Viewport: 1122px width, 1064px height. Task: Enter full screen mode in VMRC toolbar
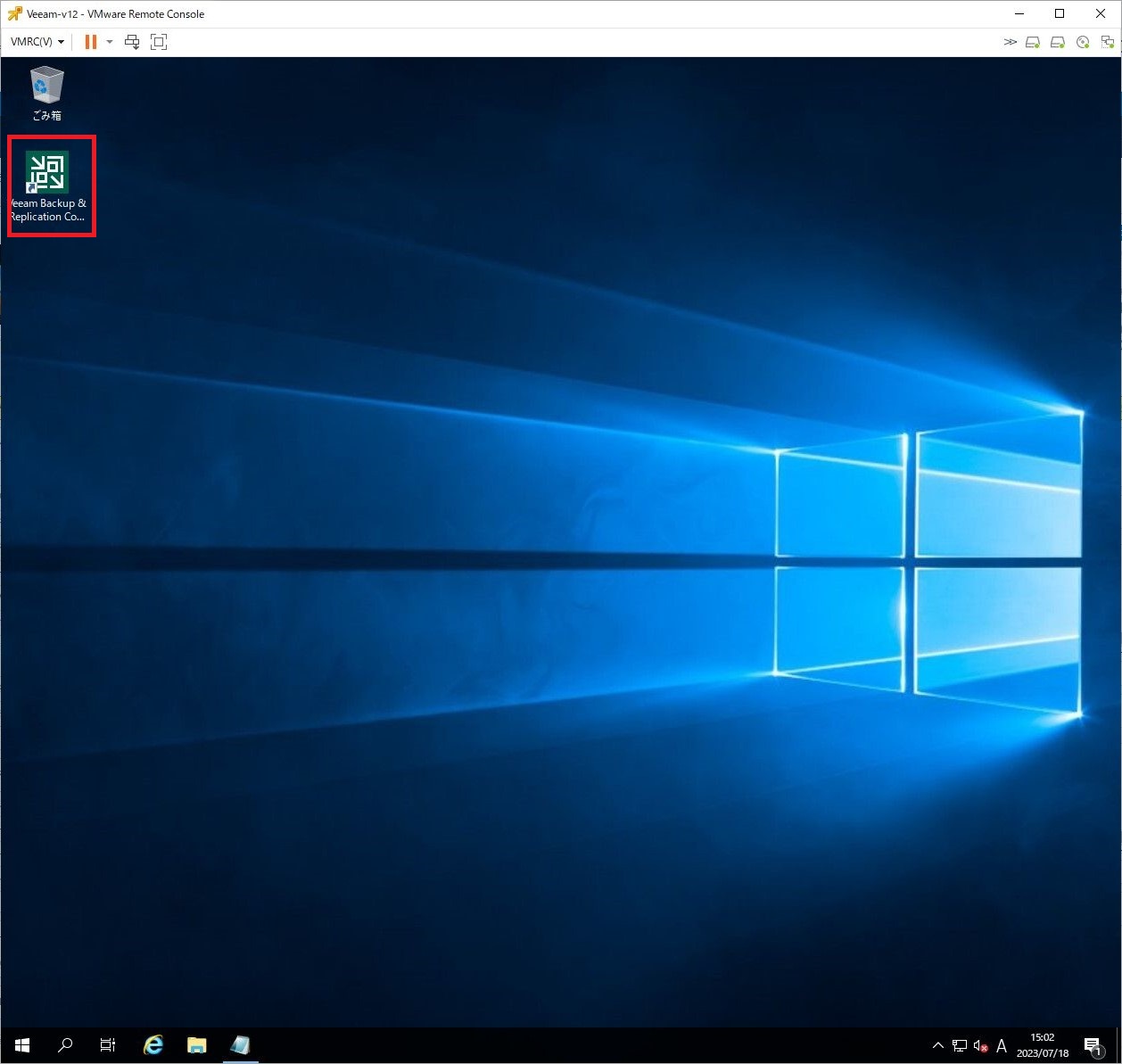click(159, 42)
